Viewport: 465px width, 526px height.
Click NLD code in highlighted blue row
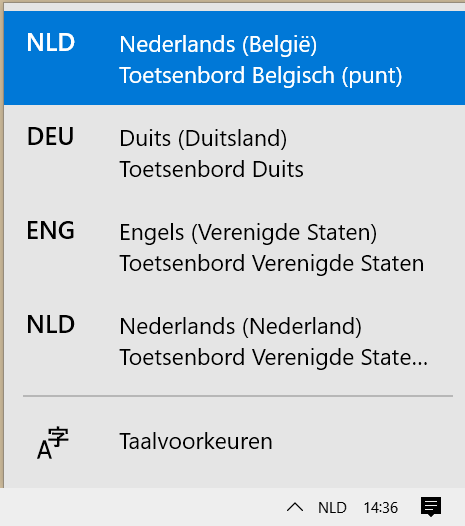click(51, 43)
